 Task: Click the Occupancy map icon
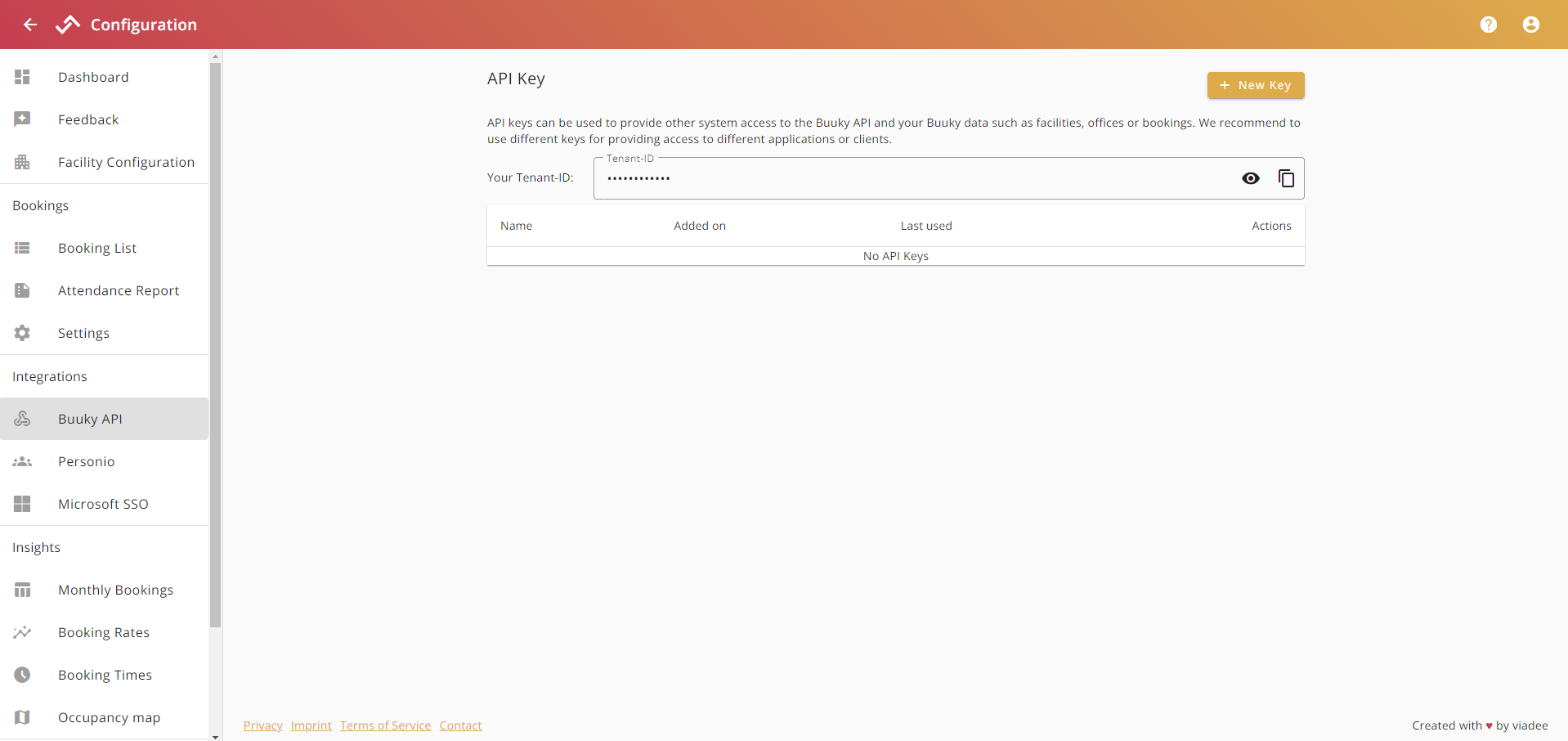(x=22, y=717)
